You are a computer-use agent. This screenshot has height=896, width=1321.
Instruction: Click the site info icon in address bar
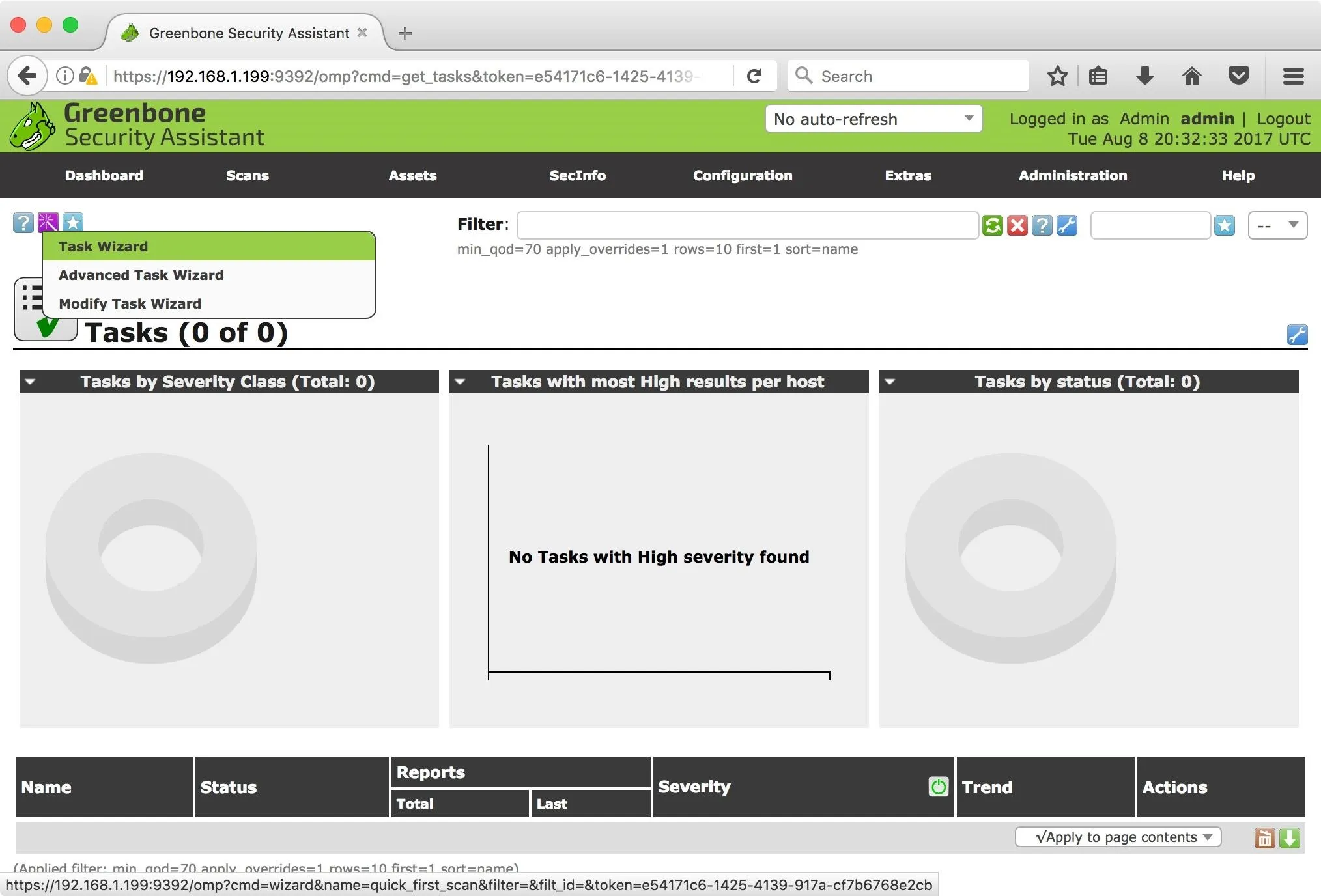64,76
